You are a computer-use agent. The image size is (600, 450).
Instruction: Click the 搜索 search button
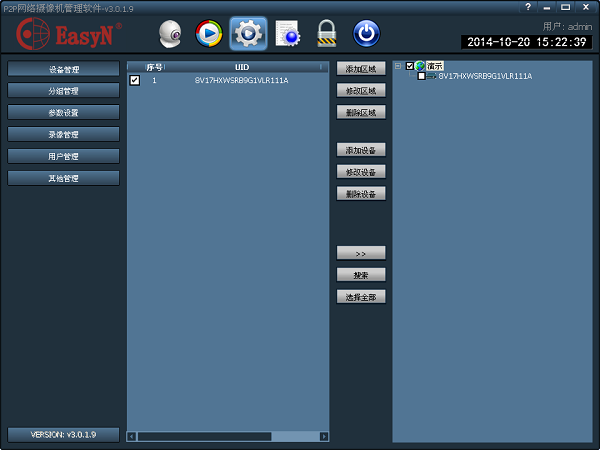tap(361, 275)
